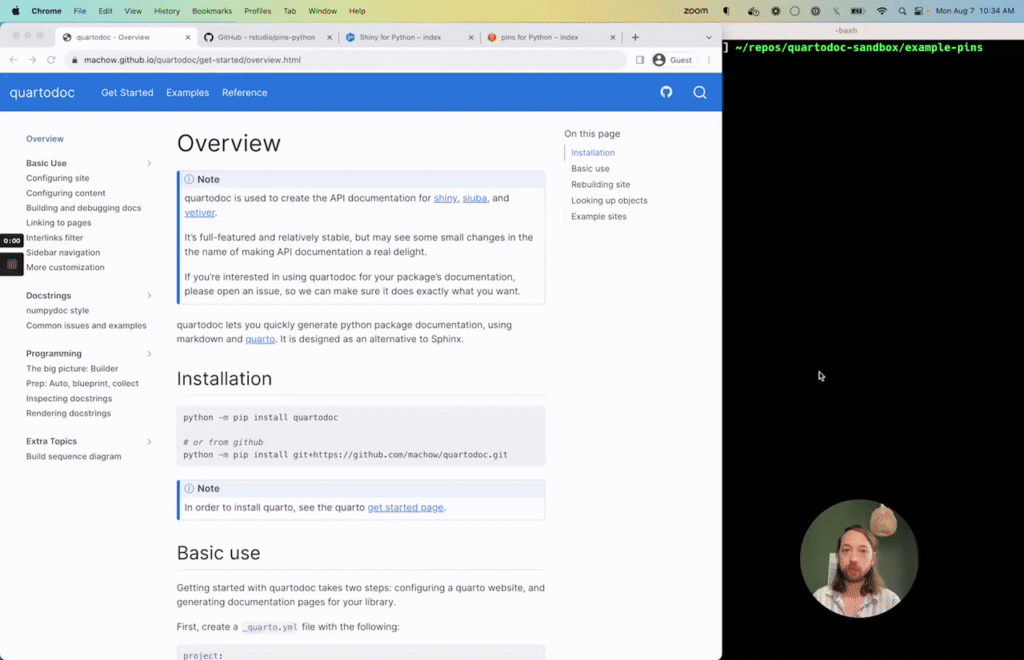The image size is (1024, 660).
Task: Collapse the Extra Topics sidebar section chevron
Action: (x=149, y=442)
